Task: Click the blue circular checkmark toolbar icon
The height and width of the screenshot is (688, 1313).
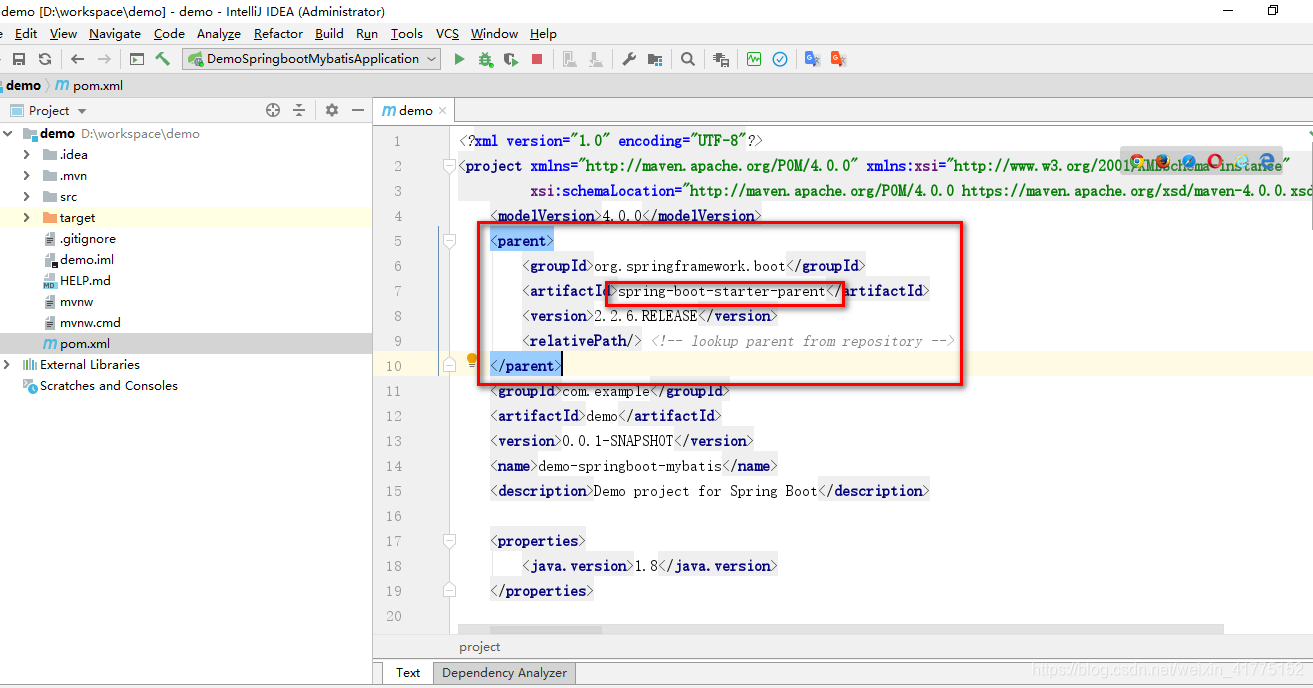Action: tap(780, 59)
